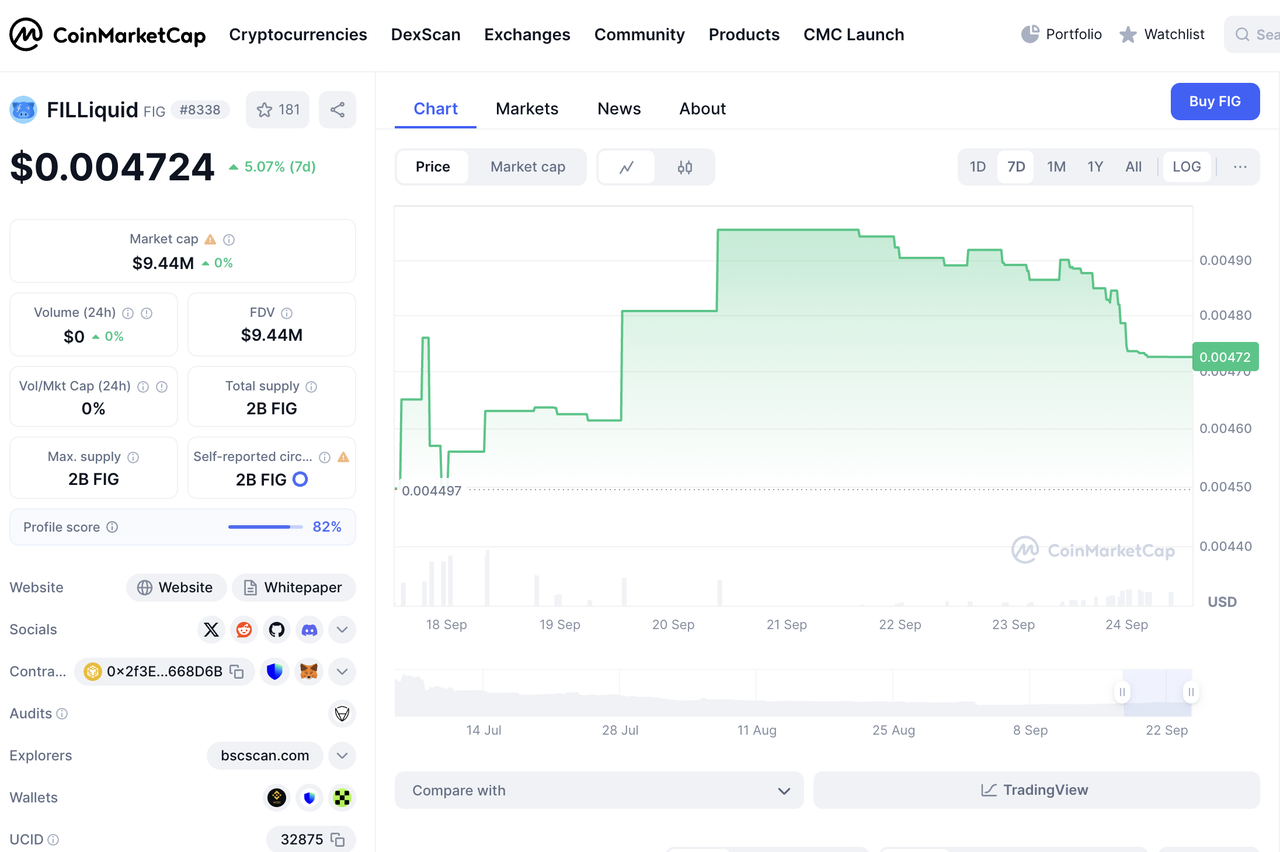
Task: Expand the Contracts chevron
Action: (x=342, y=672)
